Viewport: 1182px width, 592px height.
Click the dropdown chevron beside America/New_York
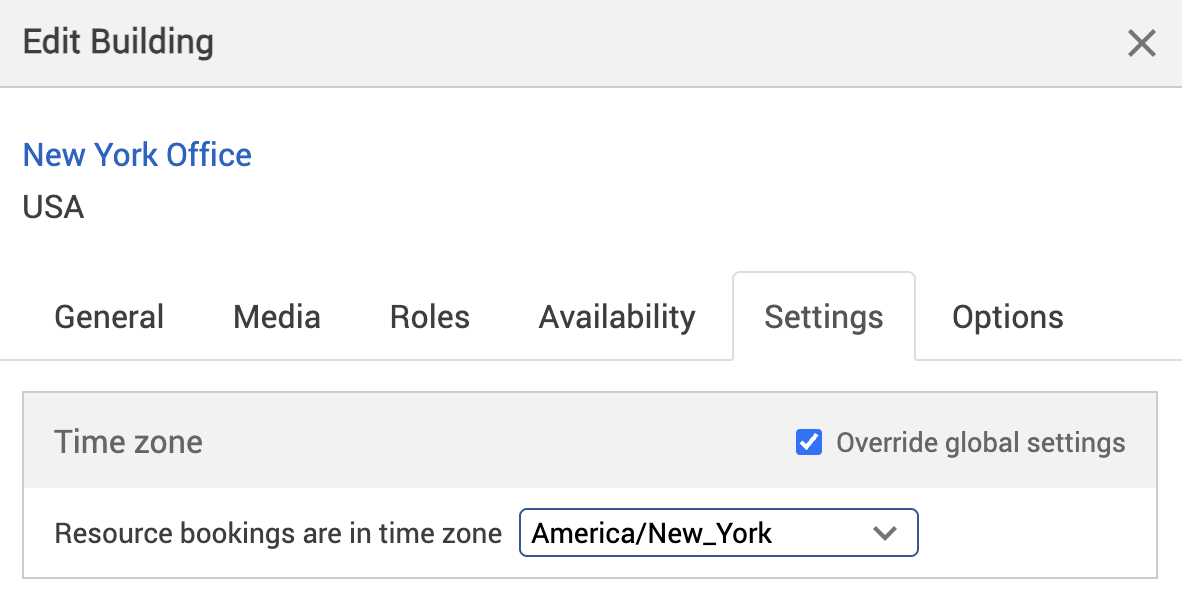coord(885,533)
